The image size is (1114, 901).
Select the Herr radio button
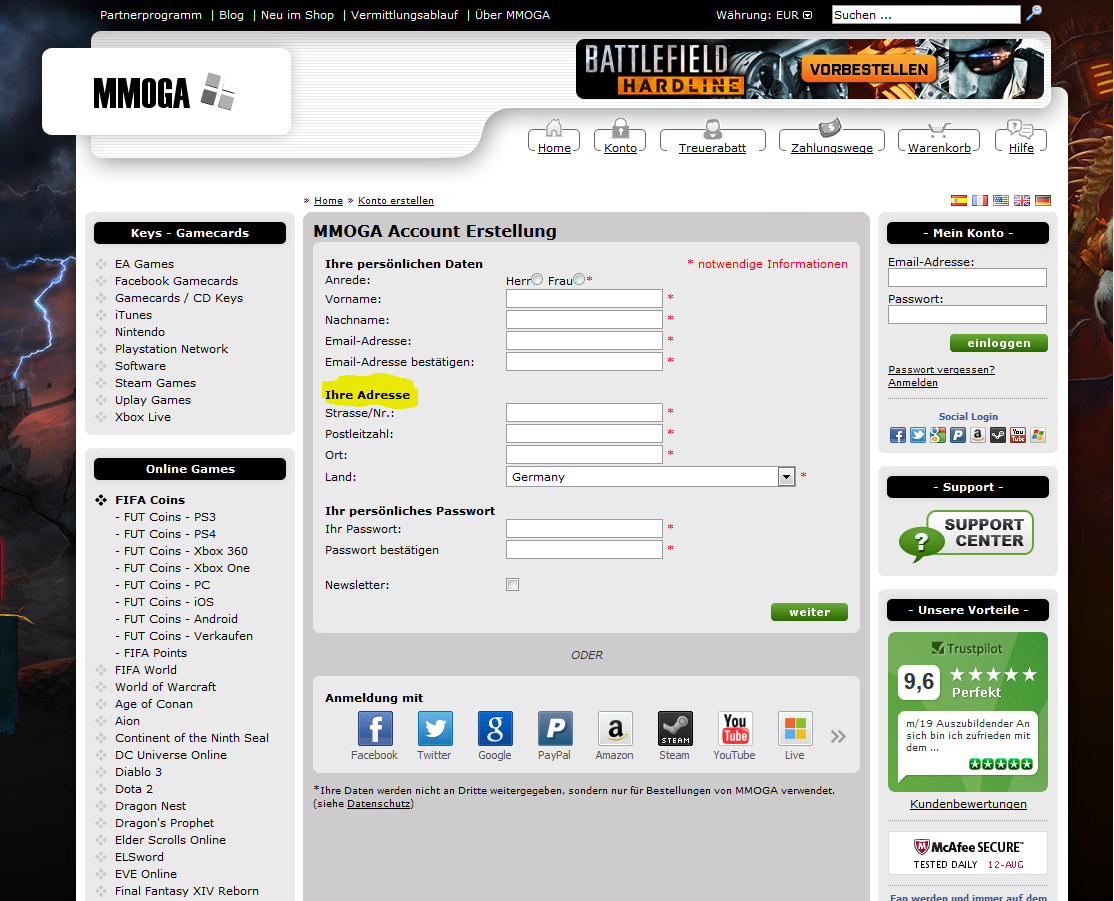[x=538, y=280]
